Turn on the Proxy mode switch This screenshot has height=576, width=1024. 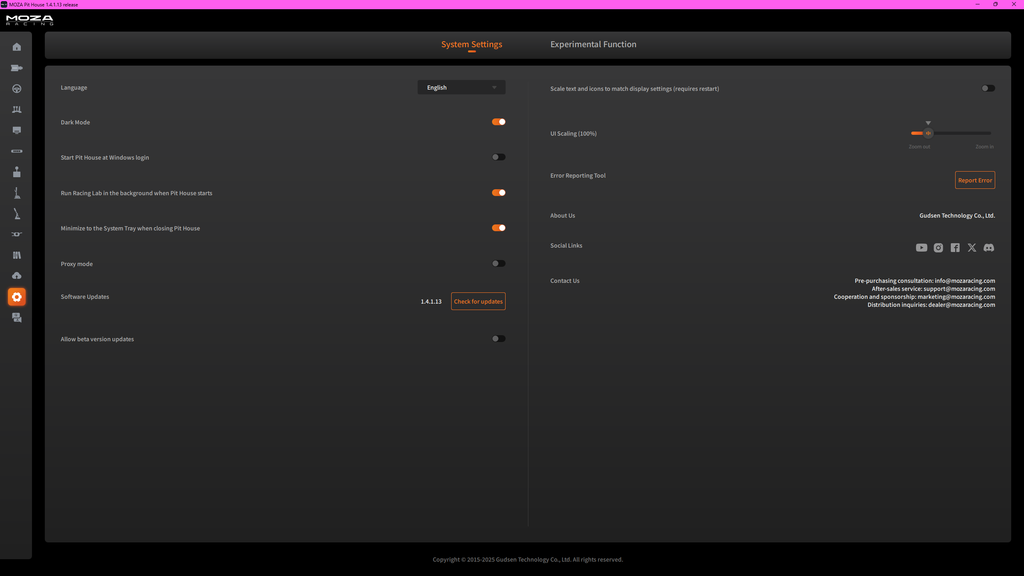[498, 264]
